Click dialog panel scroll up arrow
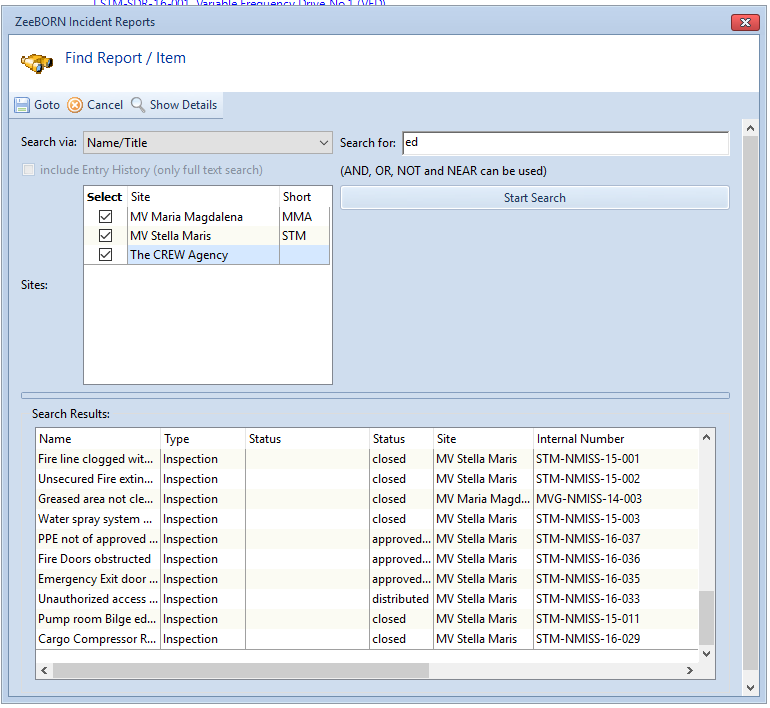The image size is (770, 708). point(750,129)
